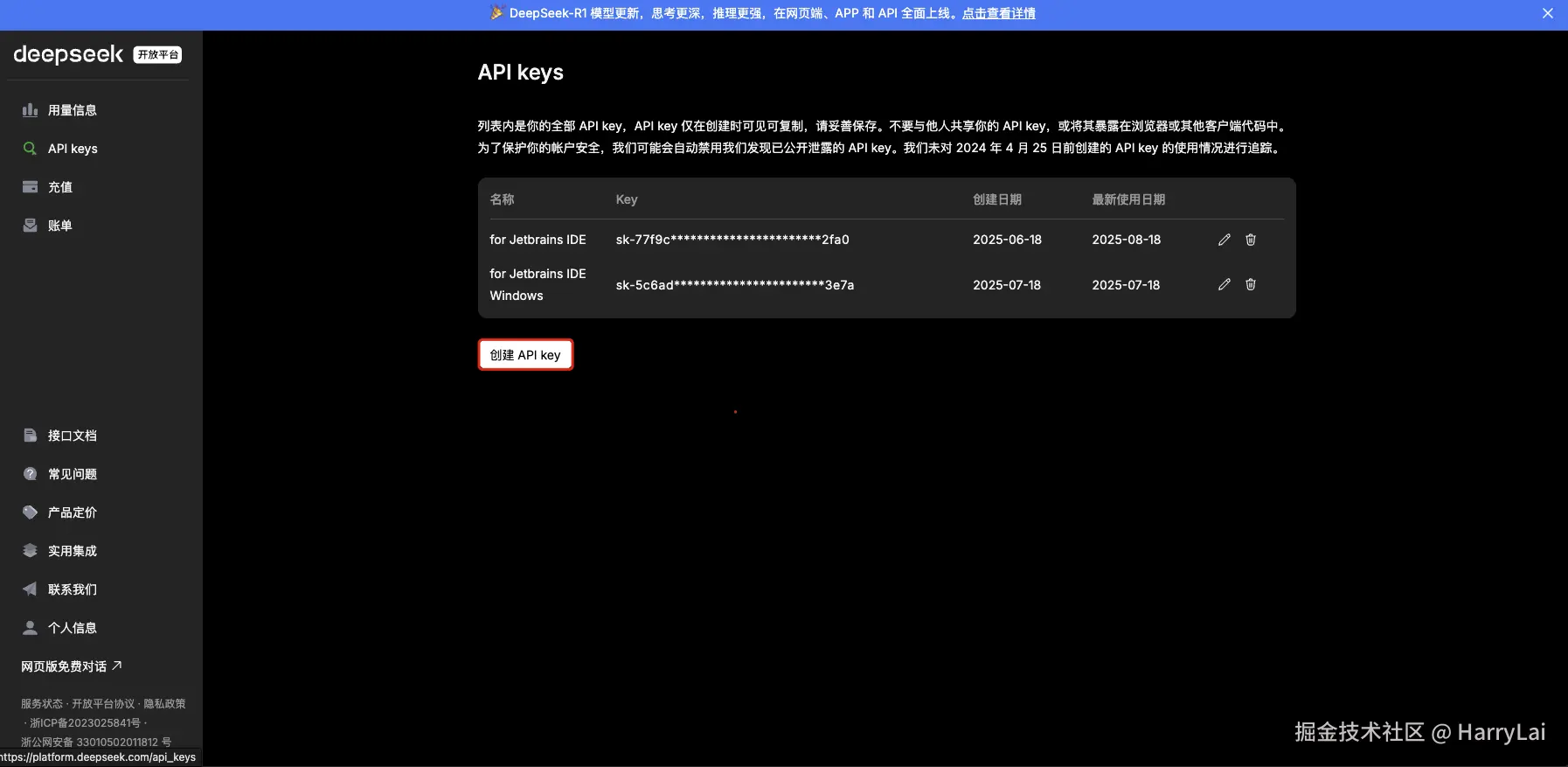Open 个人信息 in the sidebar
Screen dimensions: 1568x767
[72, 628]
